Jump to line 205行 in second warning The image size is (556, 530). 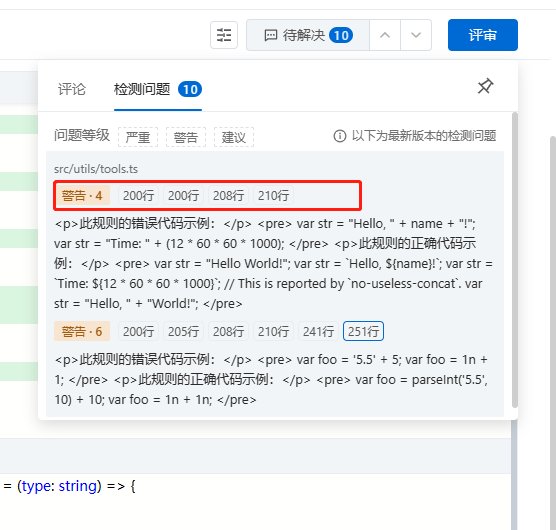point(183,331)
